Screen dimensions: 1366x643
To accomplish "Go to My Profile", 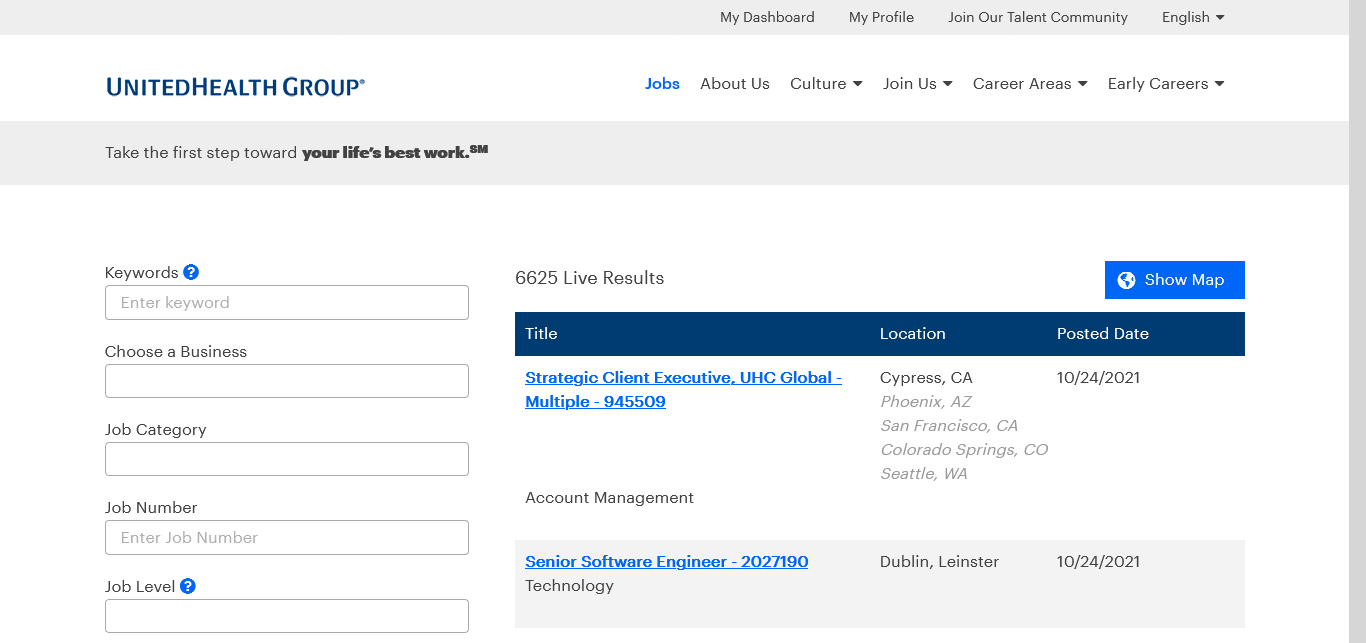I will 881,17.
